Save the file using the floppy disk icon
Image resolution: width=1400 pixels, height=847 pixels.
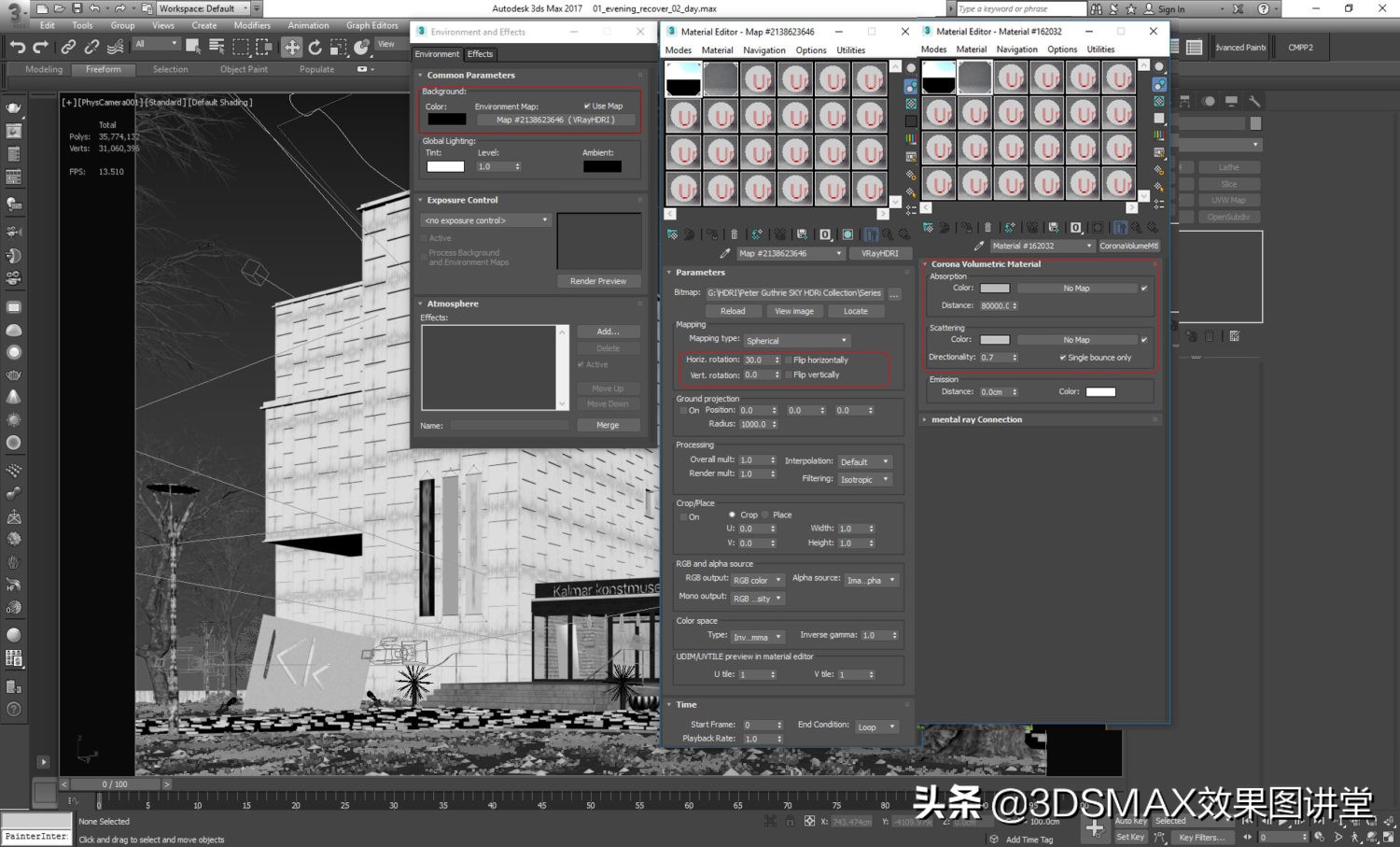tap(77, 8)
